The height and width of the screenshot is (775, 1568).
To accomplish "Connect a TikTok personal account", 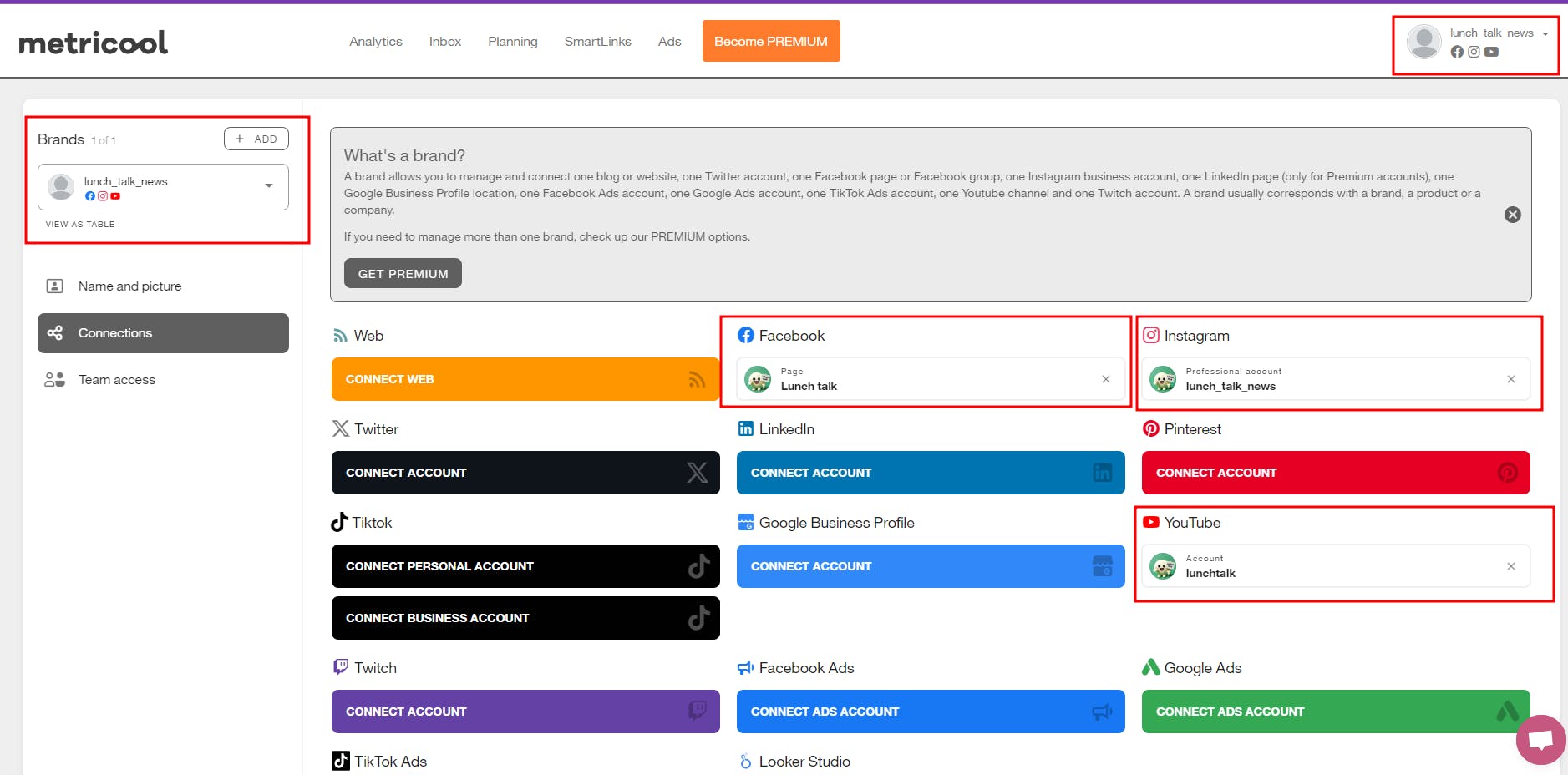I will coord(525,566).
